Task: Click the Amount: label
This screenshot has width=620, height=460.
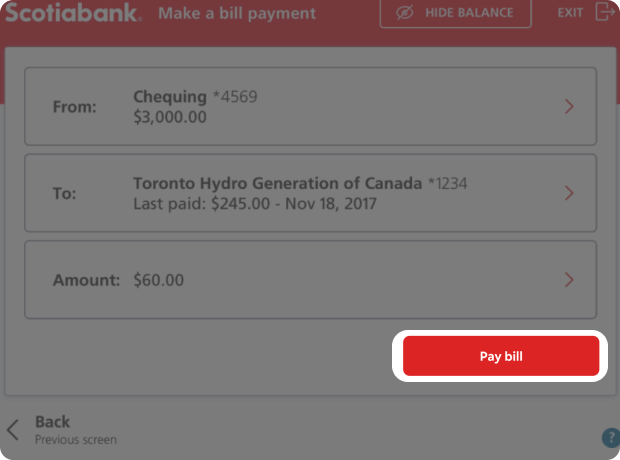Action: pos(86,280)
